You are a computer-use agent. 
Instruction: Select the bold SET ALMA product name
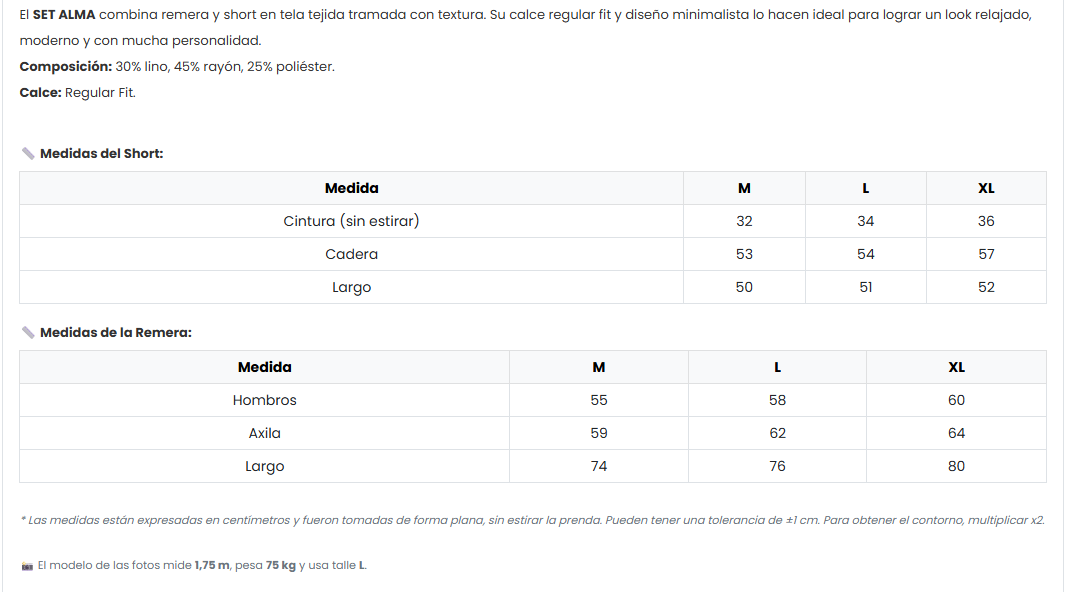tap(64, 15)
